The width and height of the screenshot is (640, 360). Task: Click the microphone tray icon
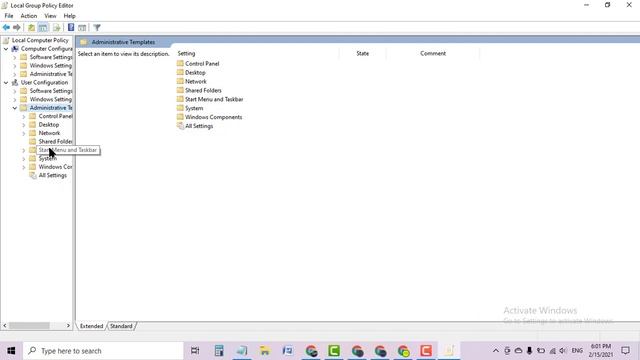pyautogui.click(x=529, y=351)
